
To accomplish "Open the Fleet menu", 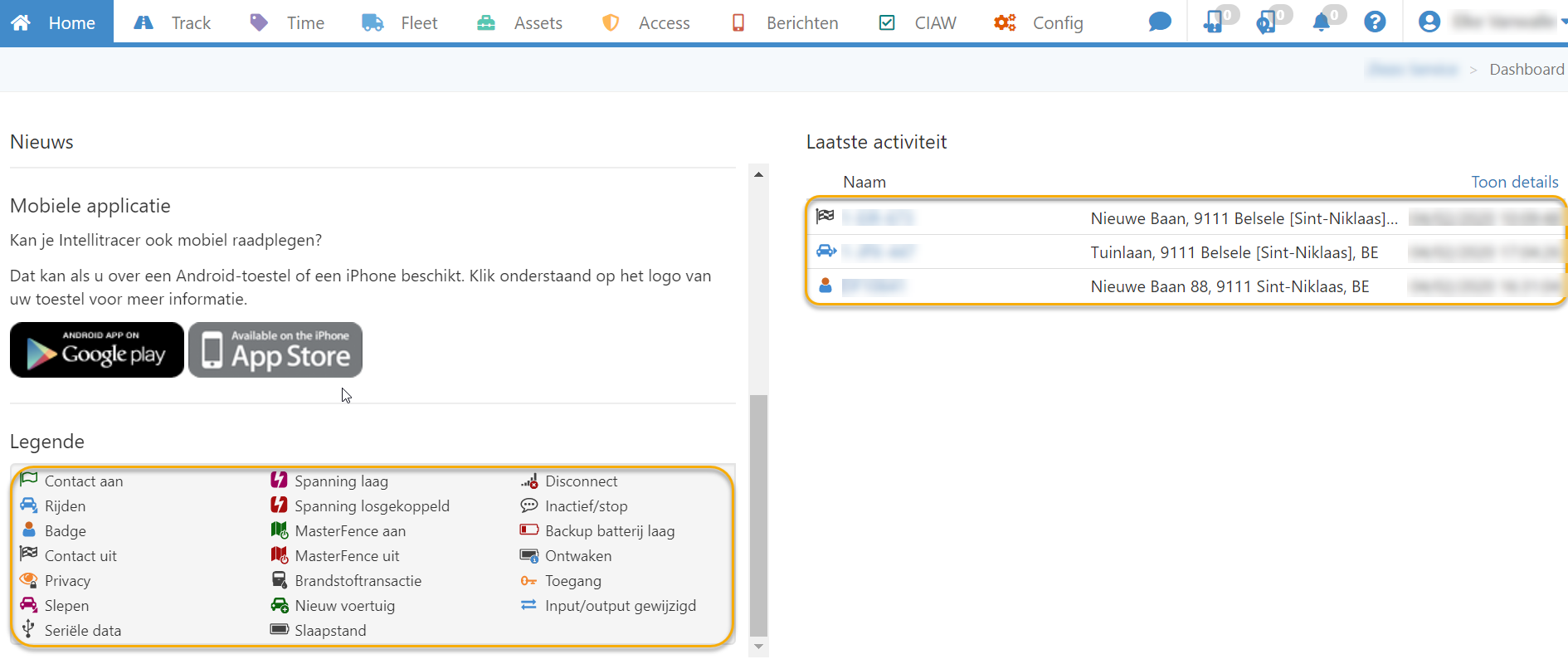I will point(400,23).
